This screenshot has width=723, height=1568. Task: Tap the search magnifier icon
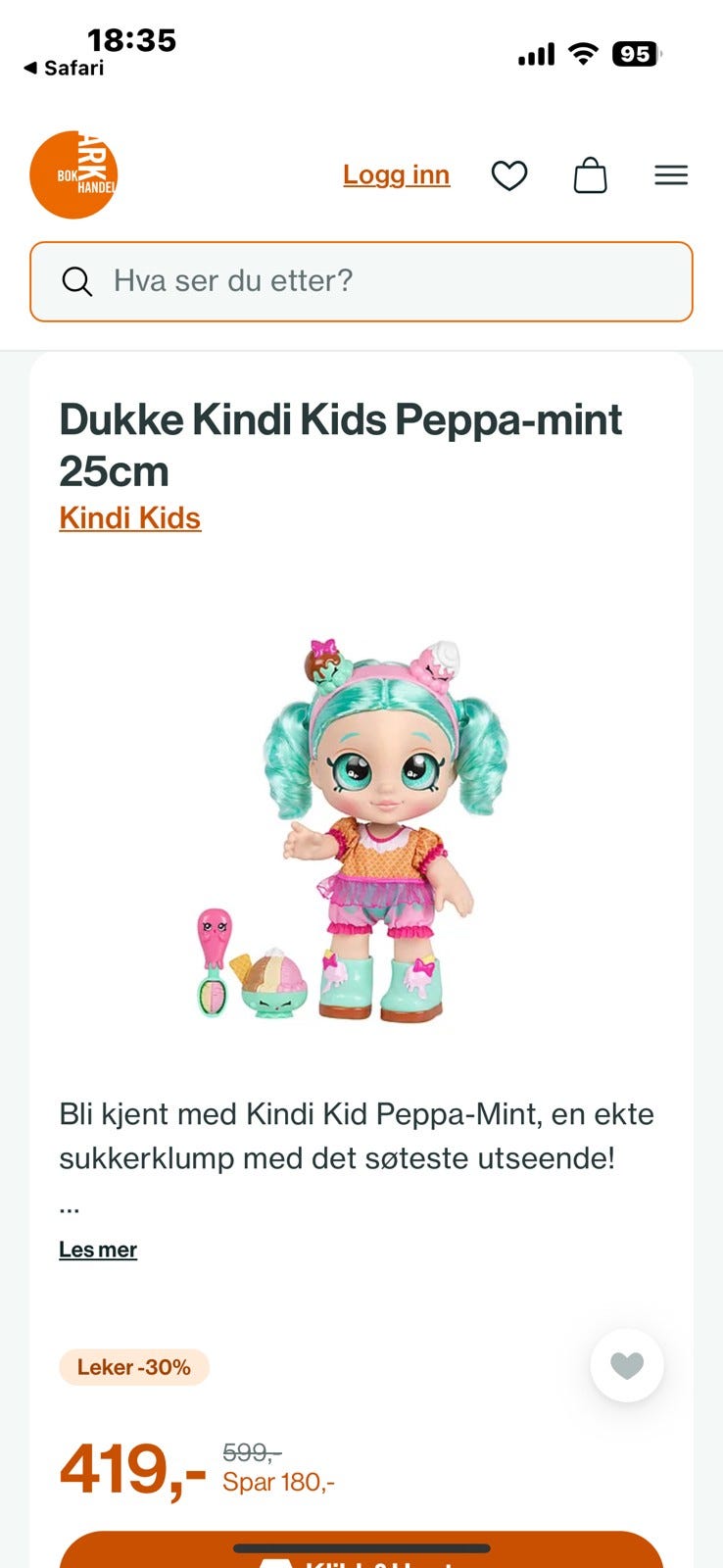[77, 281]
